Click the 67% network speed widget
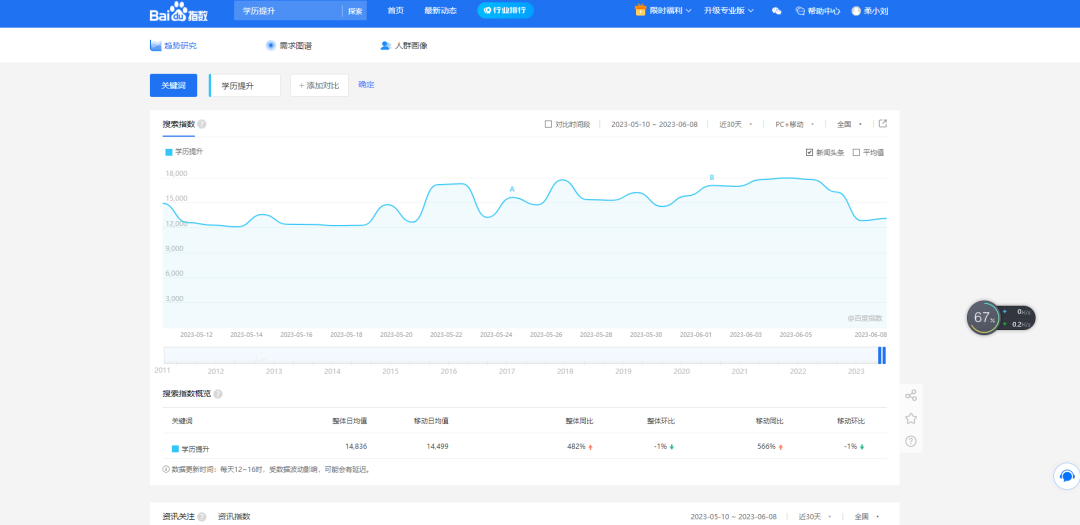The width and height of the screenshot is (1080, 525). [x=1001, y=318]
